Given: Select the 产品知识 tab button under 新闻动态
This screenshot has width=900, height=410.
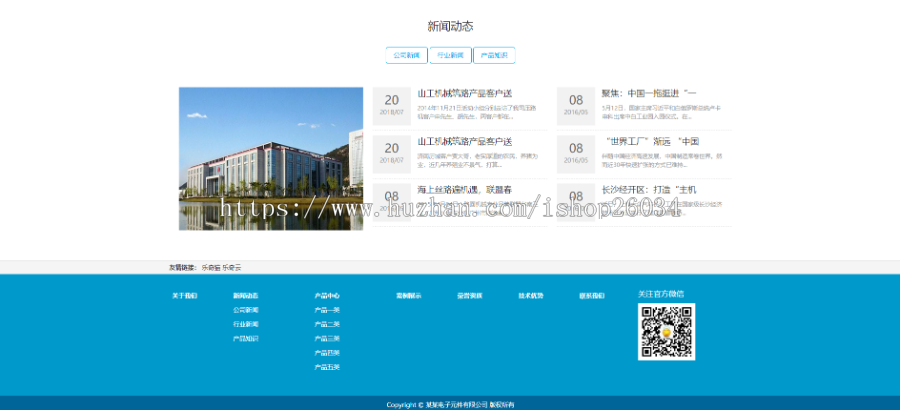Looking at the screenshot, I should [494, 55].
